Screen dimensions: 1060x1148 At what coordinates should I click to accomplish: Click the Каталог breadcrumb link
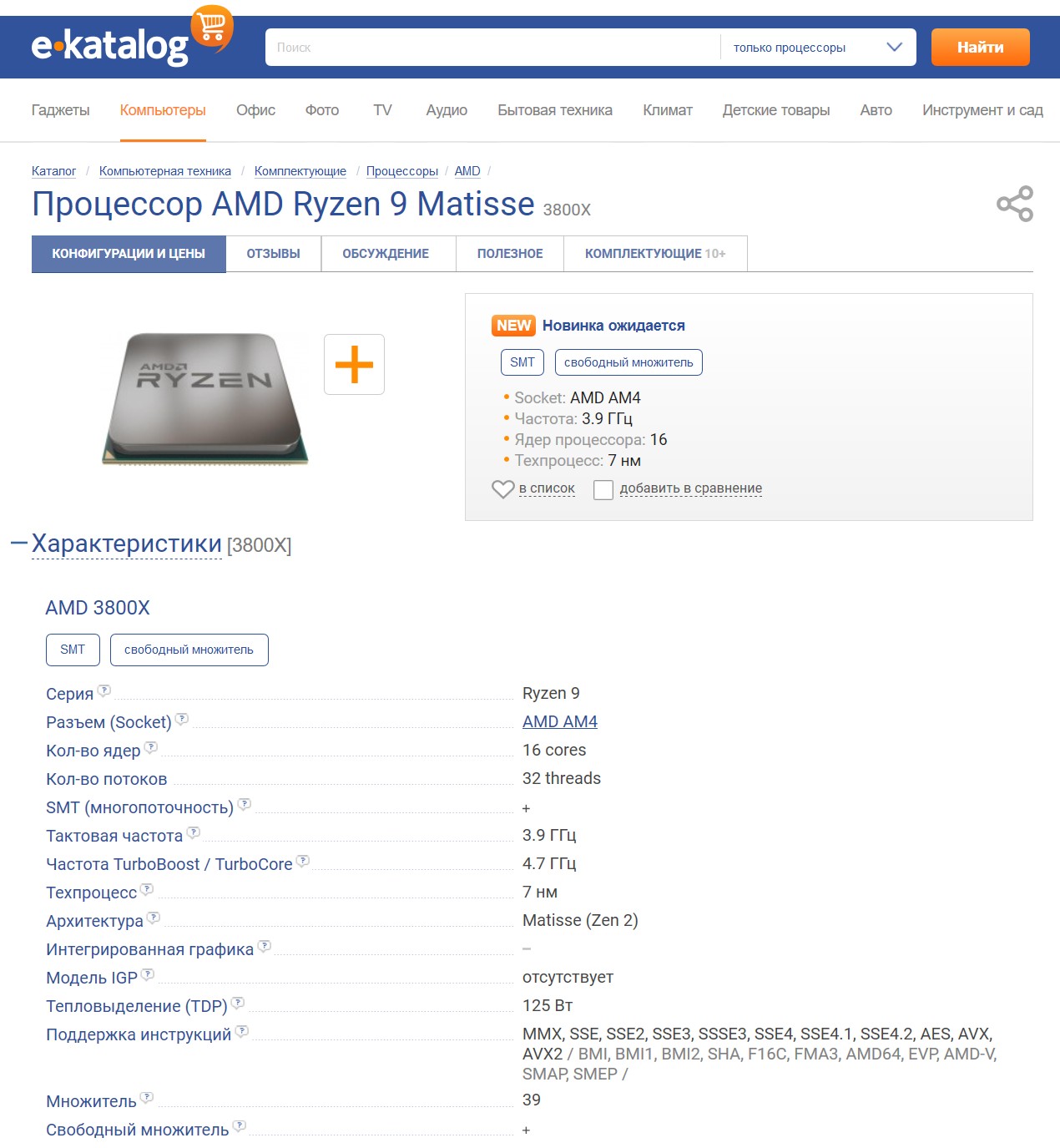53,171
